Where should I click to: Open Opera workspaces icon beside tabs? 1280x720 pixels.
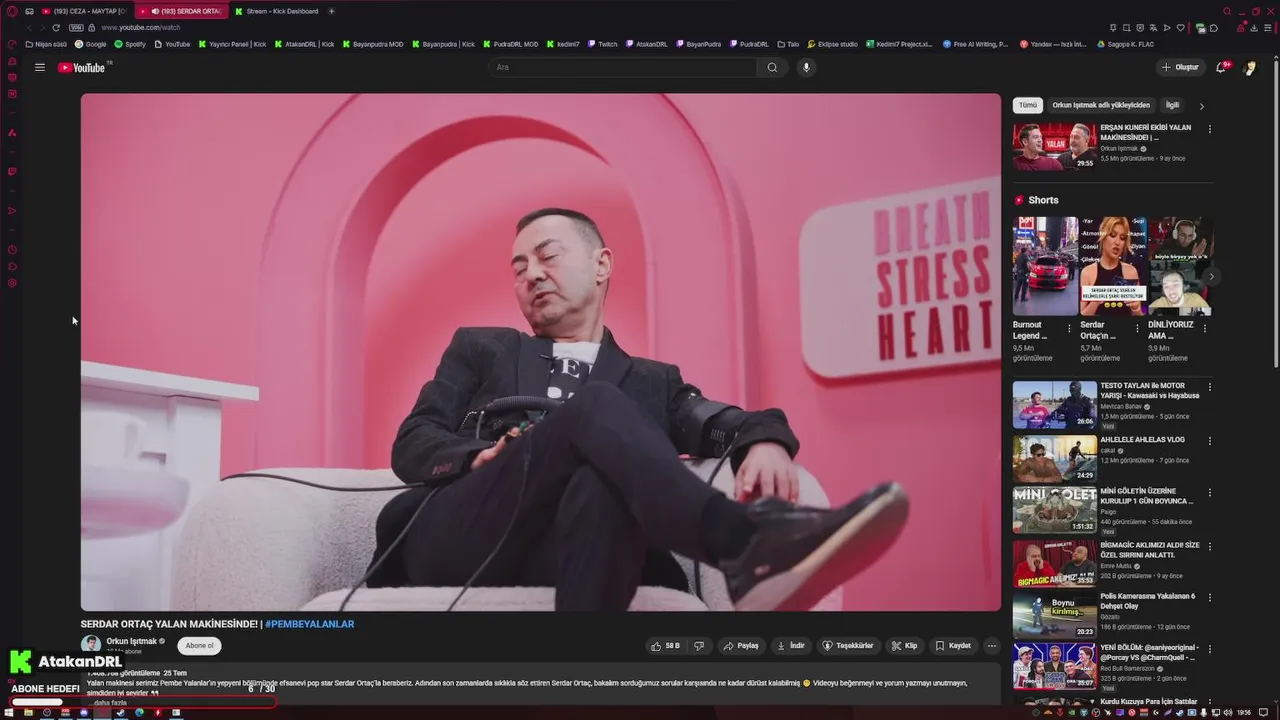tap(30, 11)
